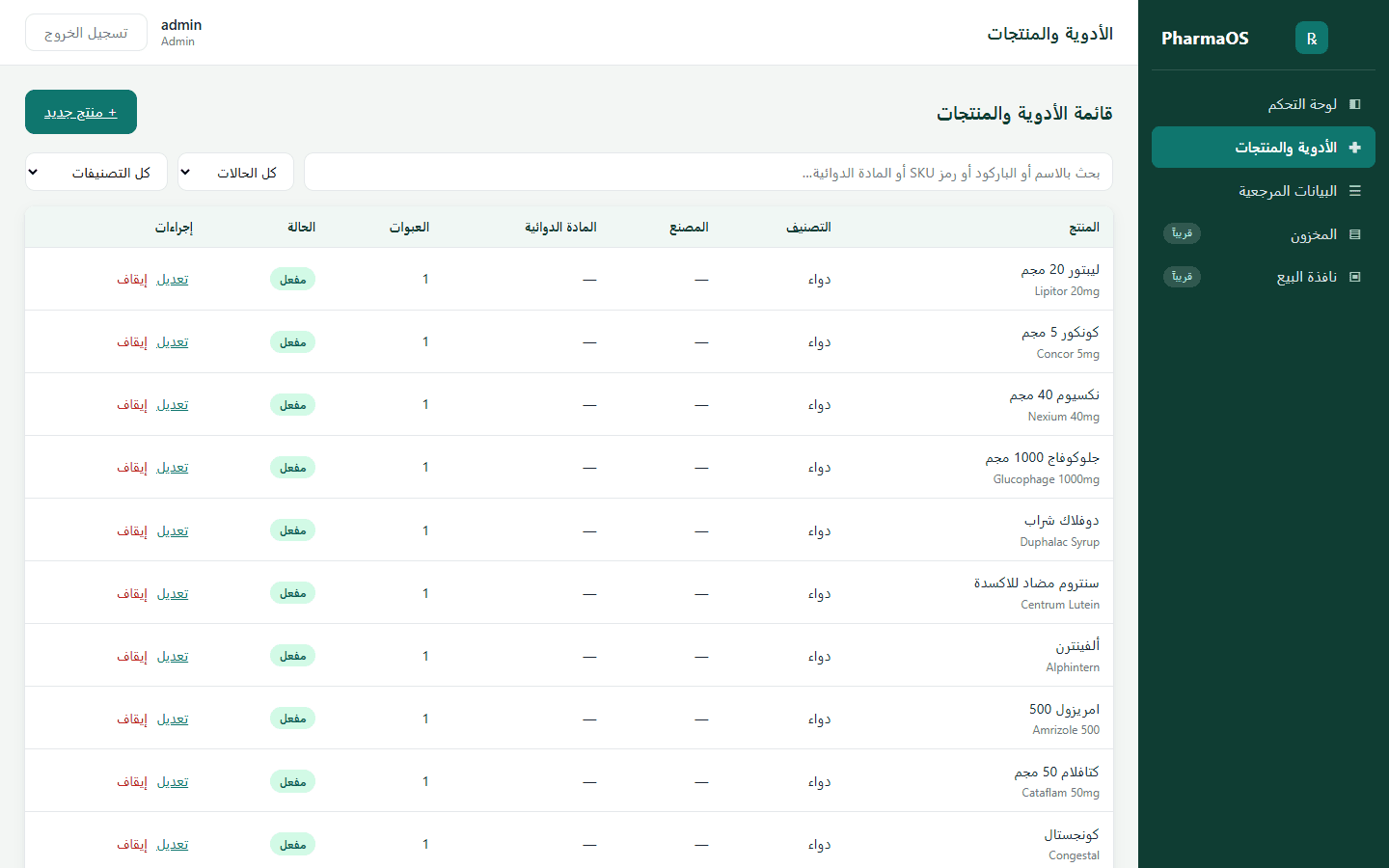Click the قريباً badge next to نافذة البيع

coord(1182,277)
